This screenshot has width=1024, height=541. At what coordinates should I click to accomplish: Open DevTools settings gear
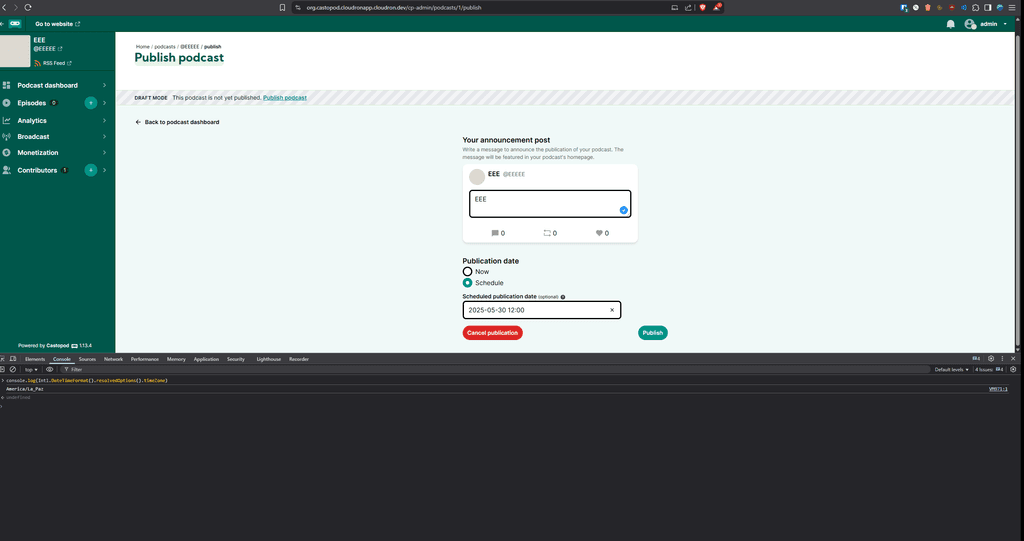tap(991, 359)
